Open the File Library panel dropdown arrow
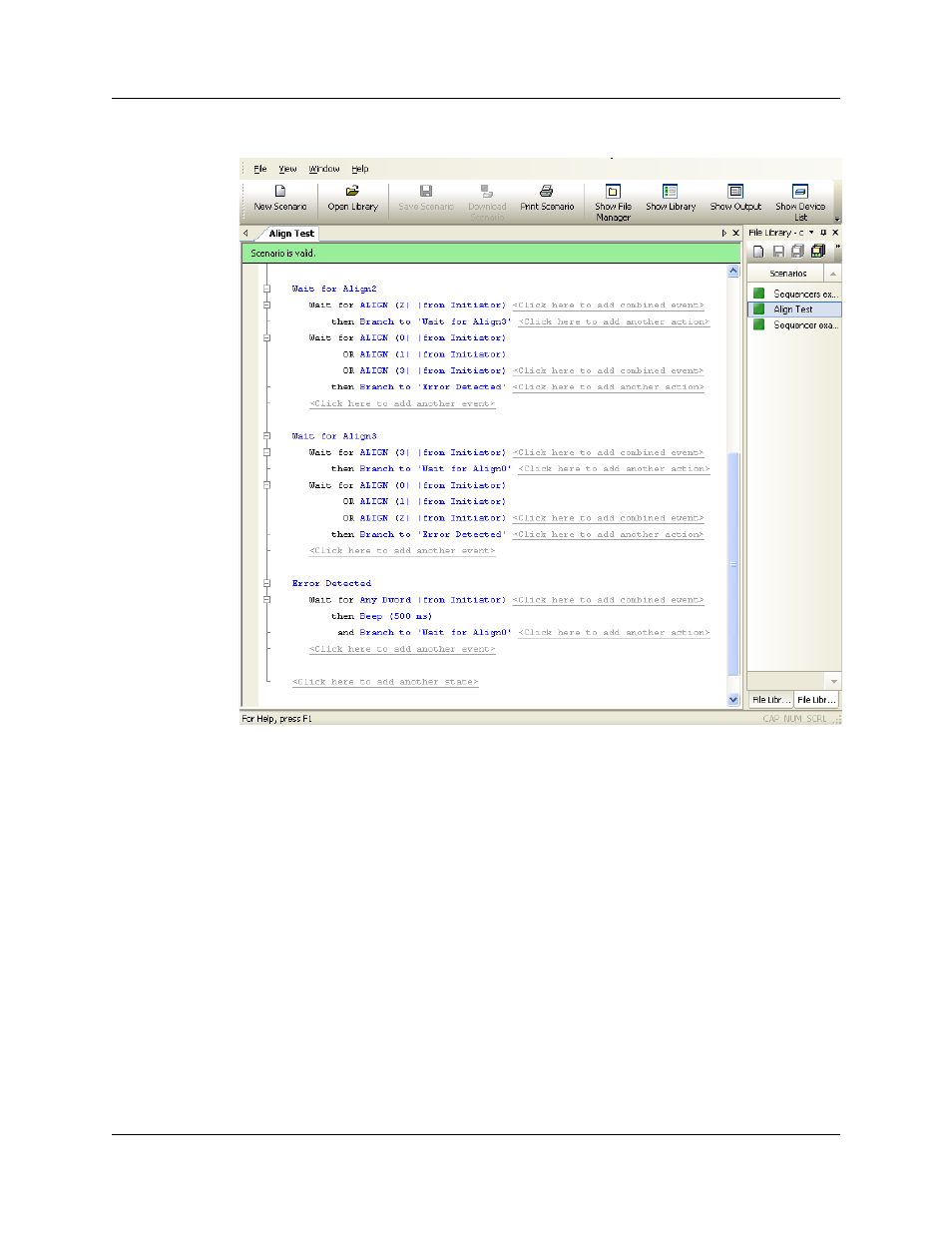The width and height of the screenshot is (952, 1233). pos(811,233)
